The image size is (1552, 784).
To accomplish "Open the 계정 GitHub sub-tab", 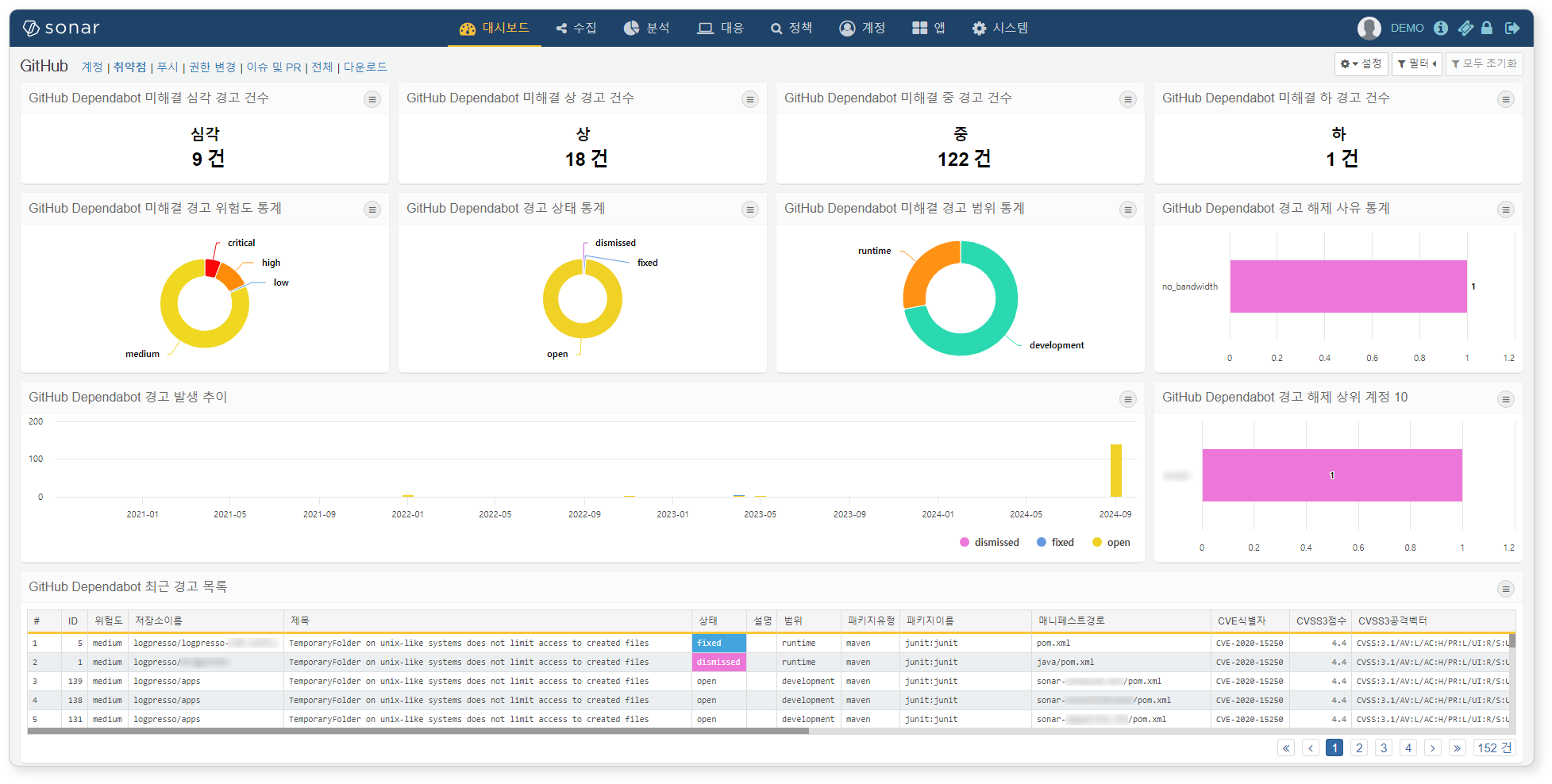I will (x=92, y=67).
